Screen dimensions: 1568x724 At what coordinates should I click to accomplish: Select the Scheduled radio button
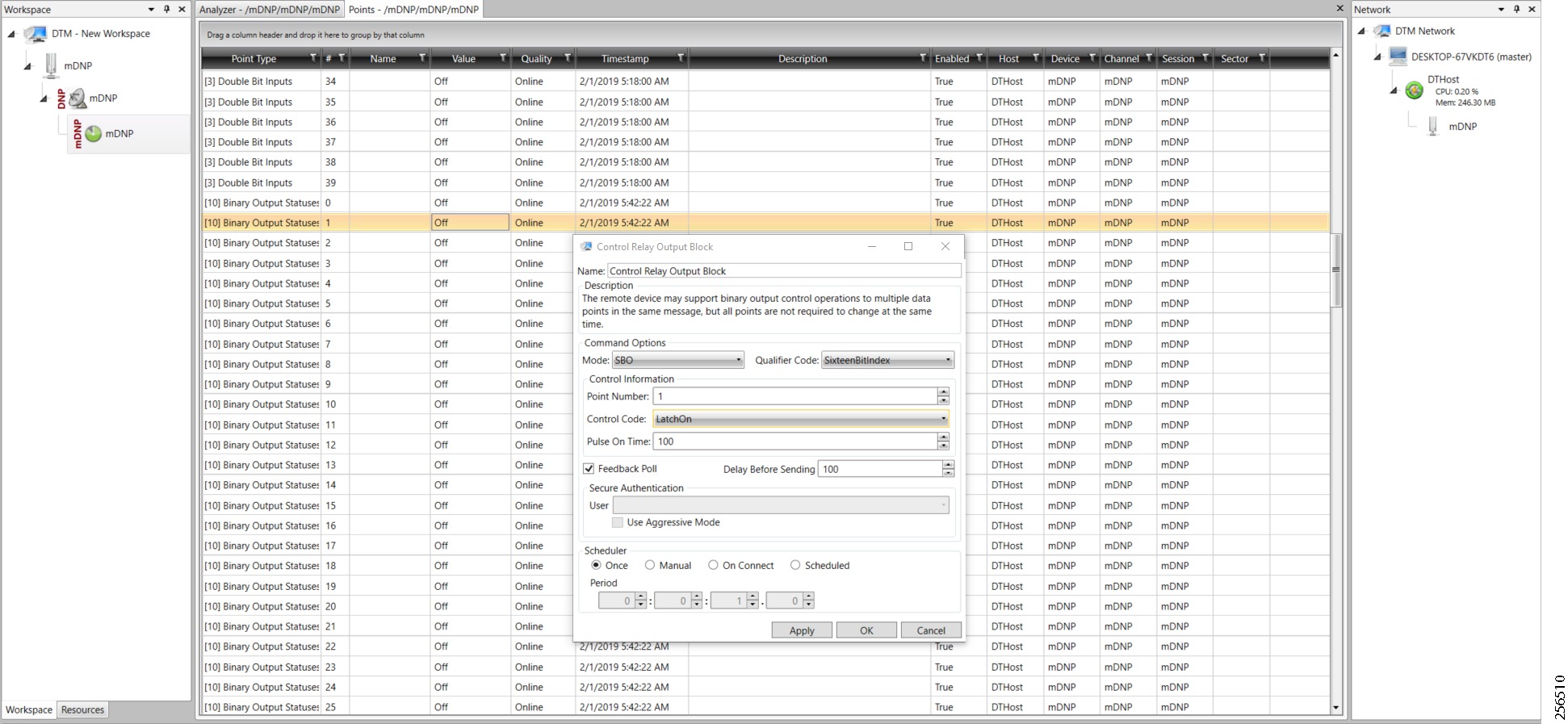795,566
